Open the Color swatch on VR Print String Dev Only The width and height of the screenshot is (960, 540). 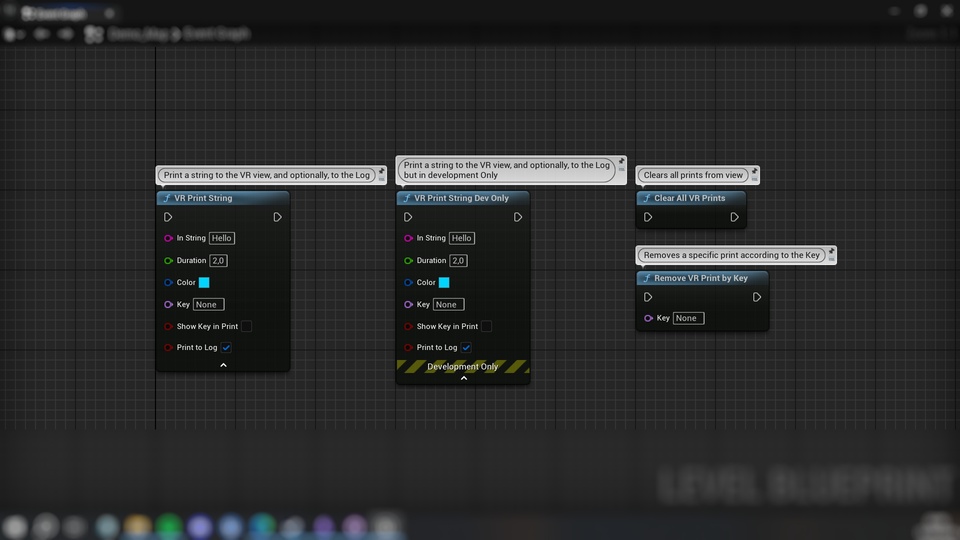(x=444, y=283)
